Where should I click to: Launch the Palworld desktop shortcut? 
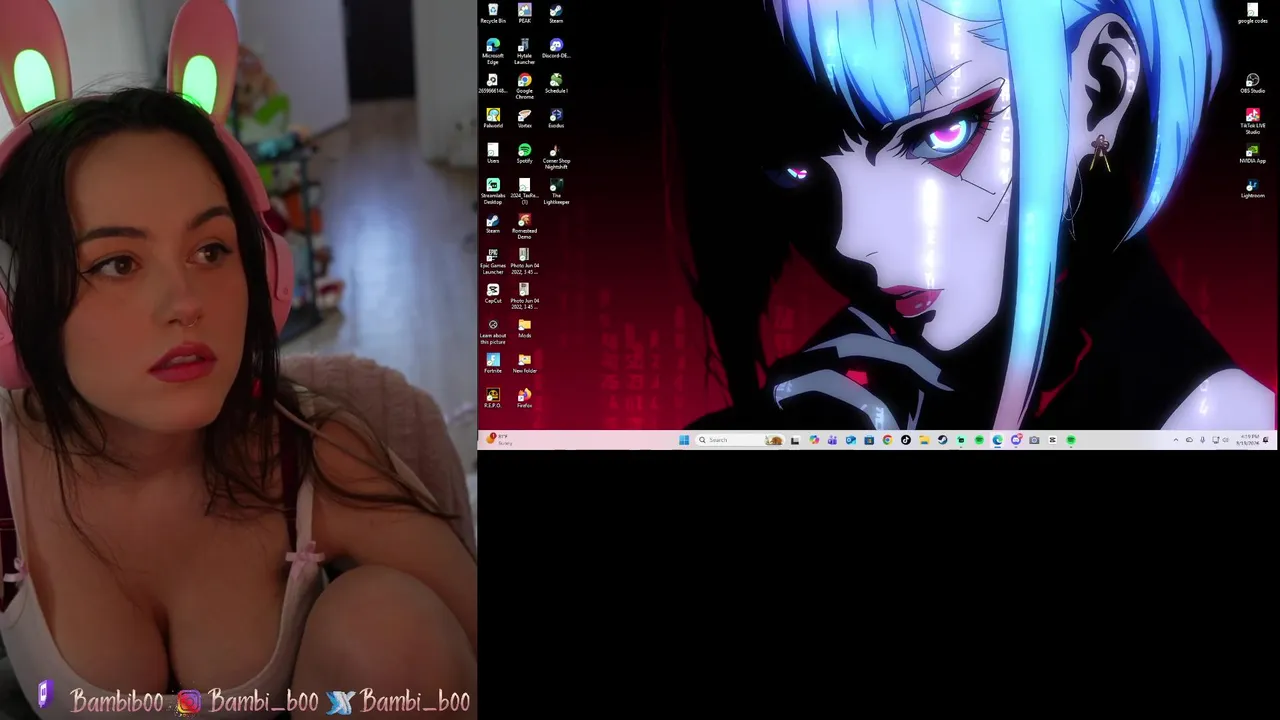pyautogui.click(x=493, y=119)
